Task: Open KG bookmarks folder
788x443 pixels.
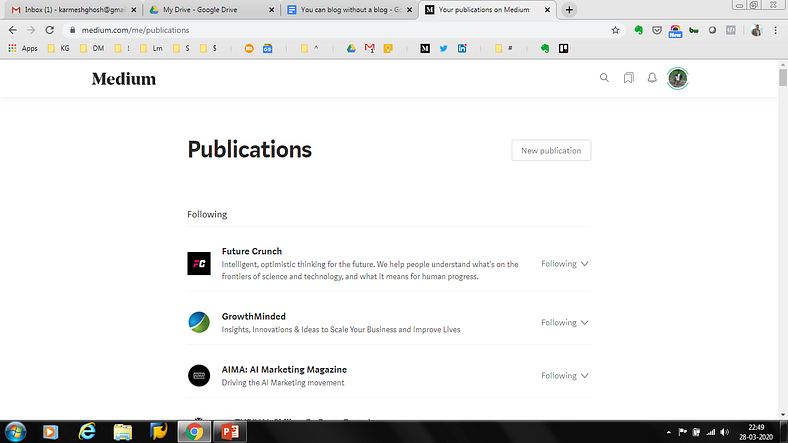Action: click(x=58, y=48)
